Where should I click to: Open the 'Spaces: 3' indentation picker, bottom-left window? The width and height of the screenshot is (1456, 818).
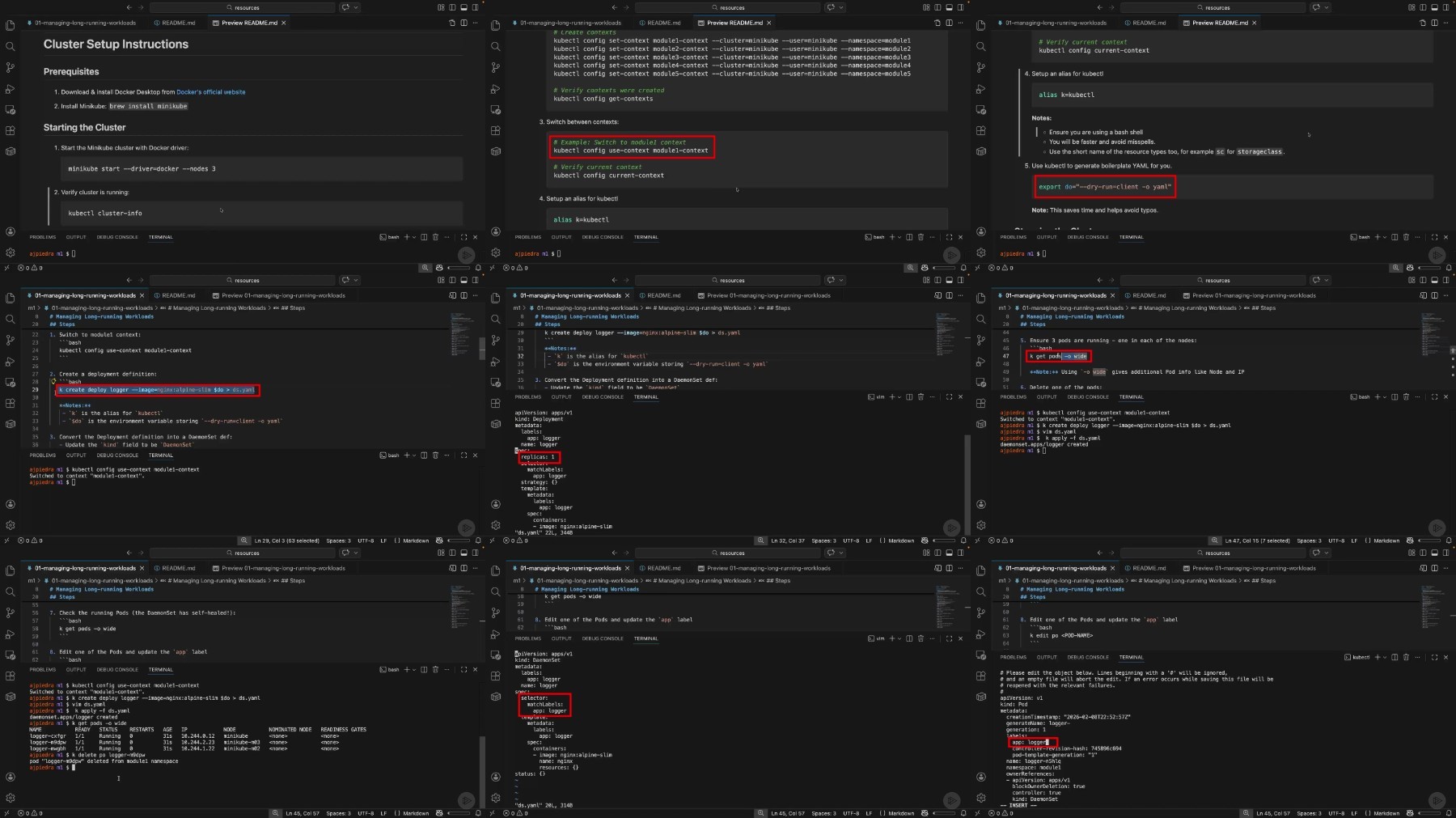tap(338, 813)
